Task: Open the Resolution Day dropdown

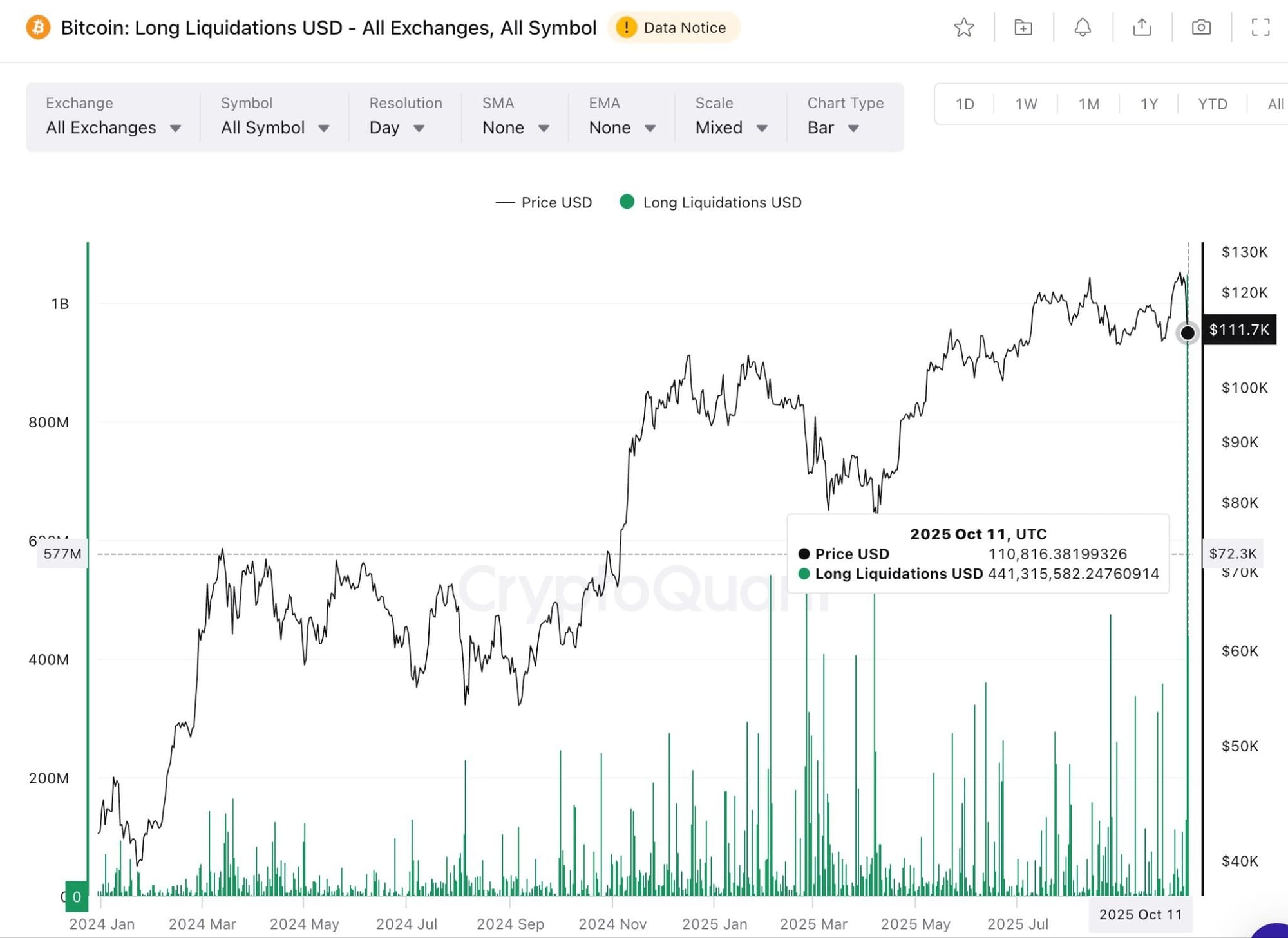Action: tap(397, 127)
